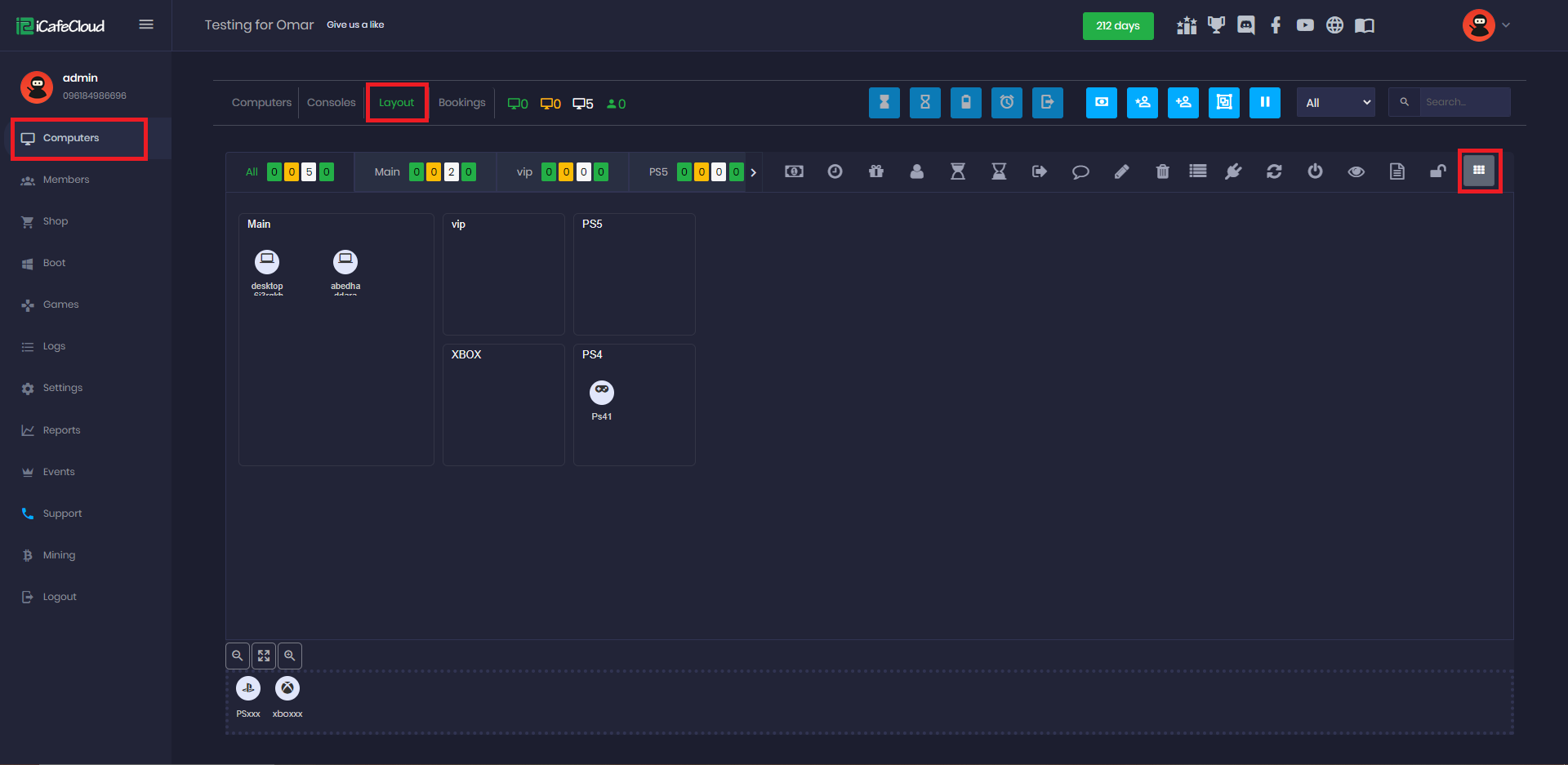Click the speech bubble message icon
Screen dimensions: 1568x765
pyautogui.click(x=1080, y=171)
